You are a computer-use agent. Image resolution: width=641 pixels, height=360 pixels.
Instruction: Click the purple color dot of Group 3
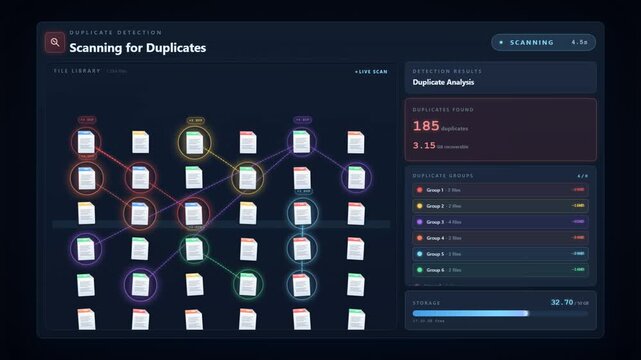click(419, 222)
